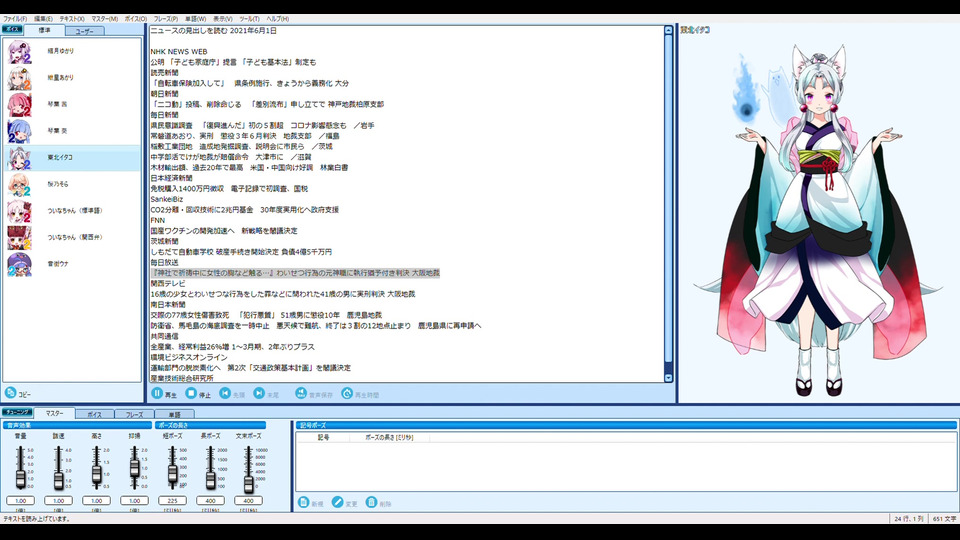Click the コピー (copy) voice preset icon

[10, 393]
